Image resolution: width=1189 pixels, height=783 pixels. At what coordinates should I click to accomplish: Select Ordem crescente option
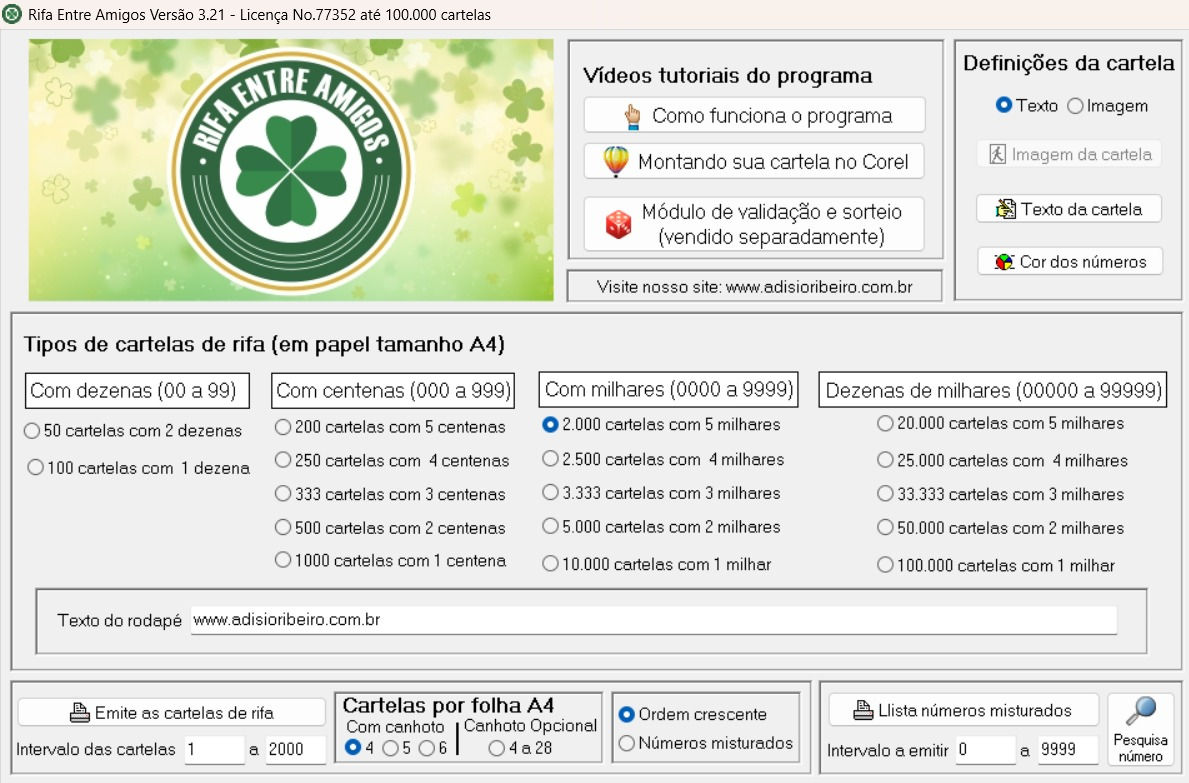pyautogui.click(x=626, y=714)
